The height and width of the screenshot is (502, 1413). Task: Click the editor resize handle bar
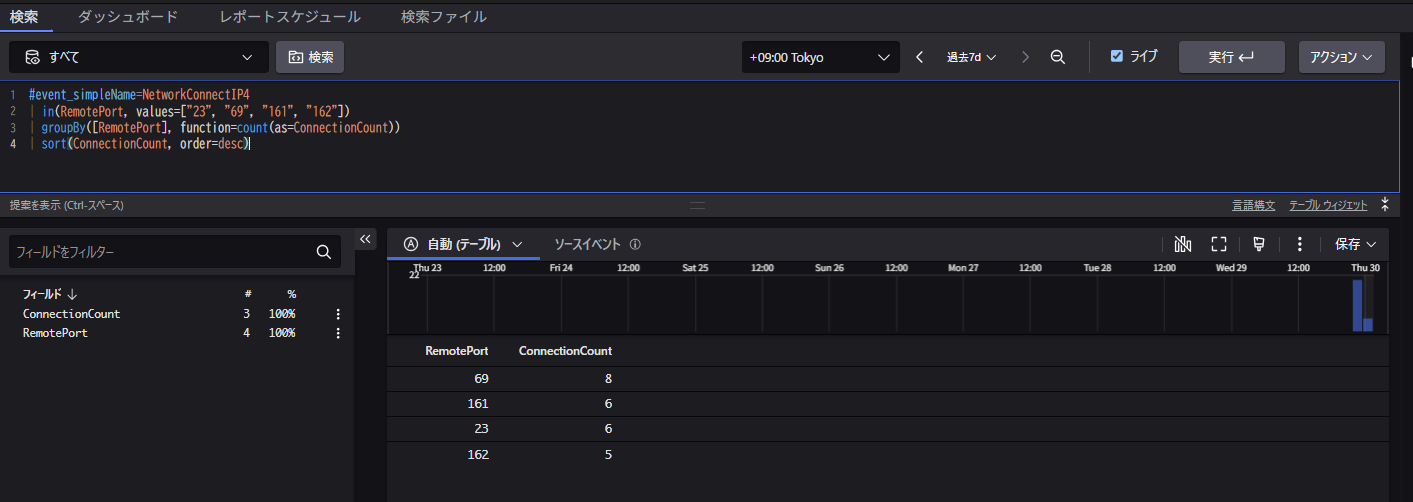point(697,205)
